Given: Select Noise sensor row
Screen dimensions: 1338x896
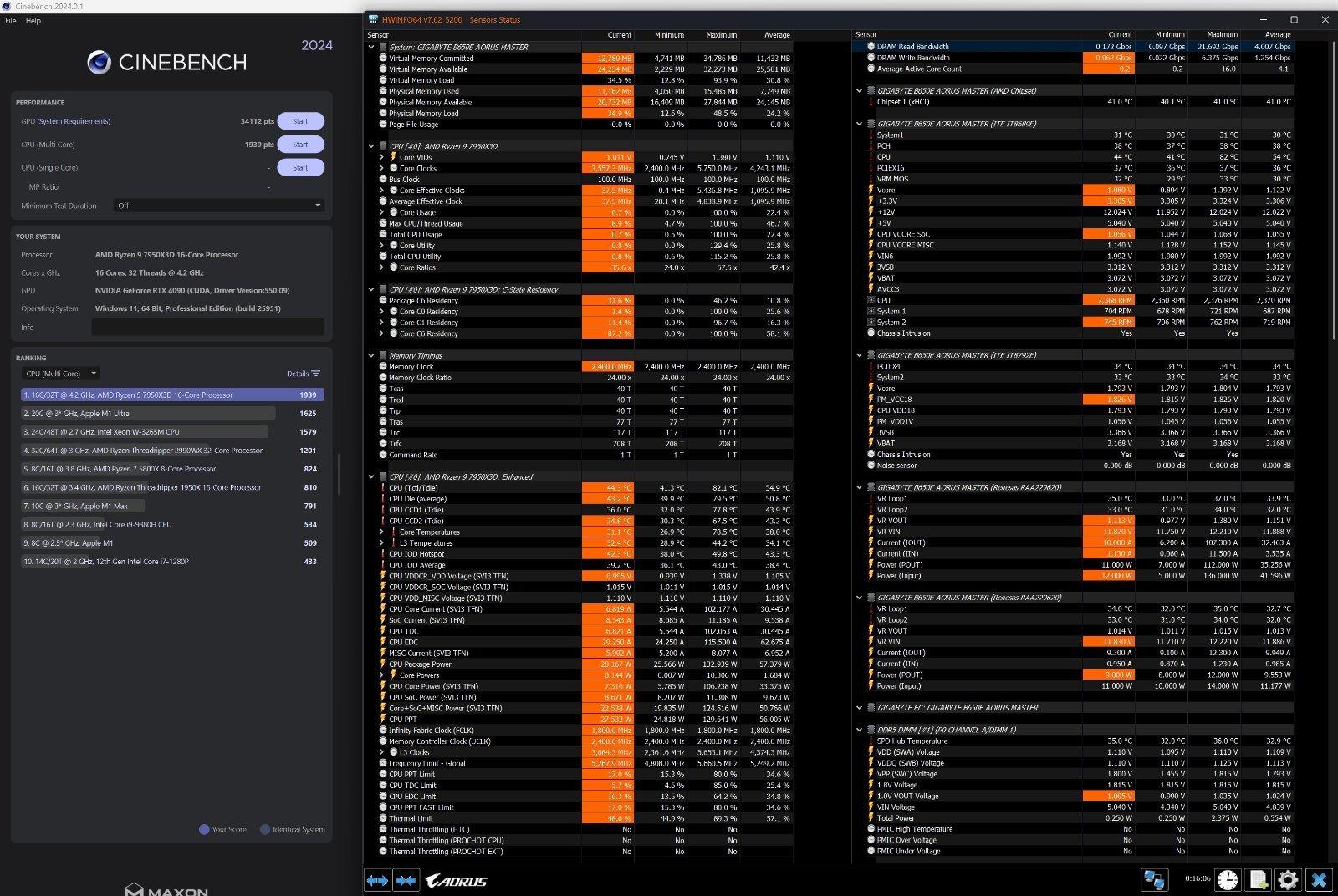Looking at the screenshot, I should pyautogui.click(x=1074, y=466).
